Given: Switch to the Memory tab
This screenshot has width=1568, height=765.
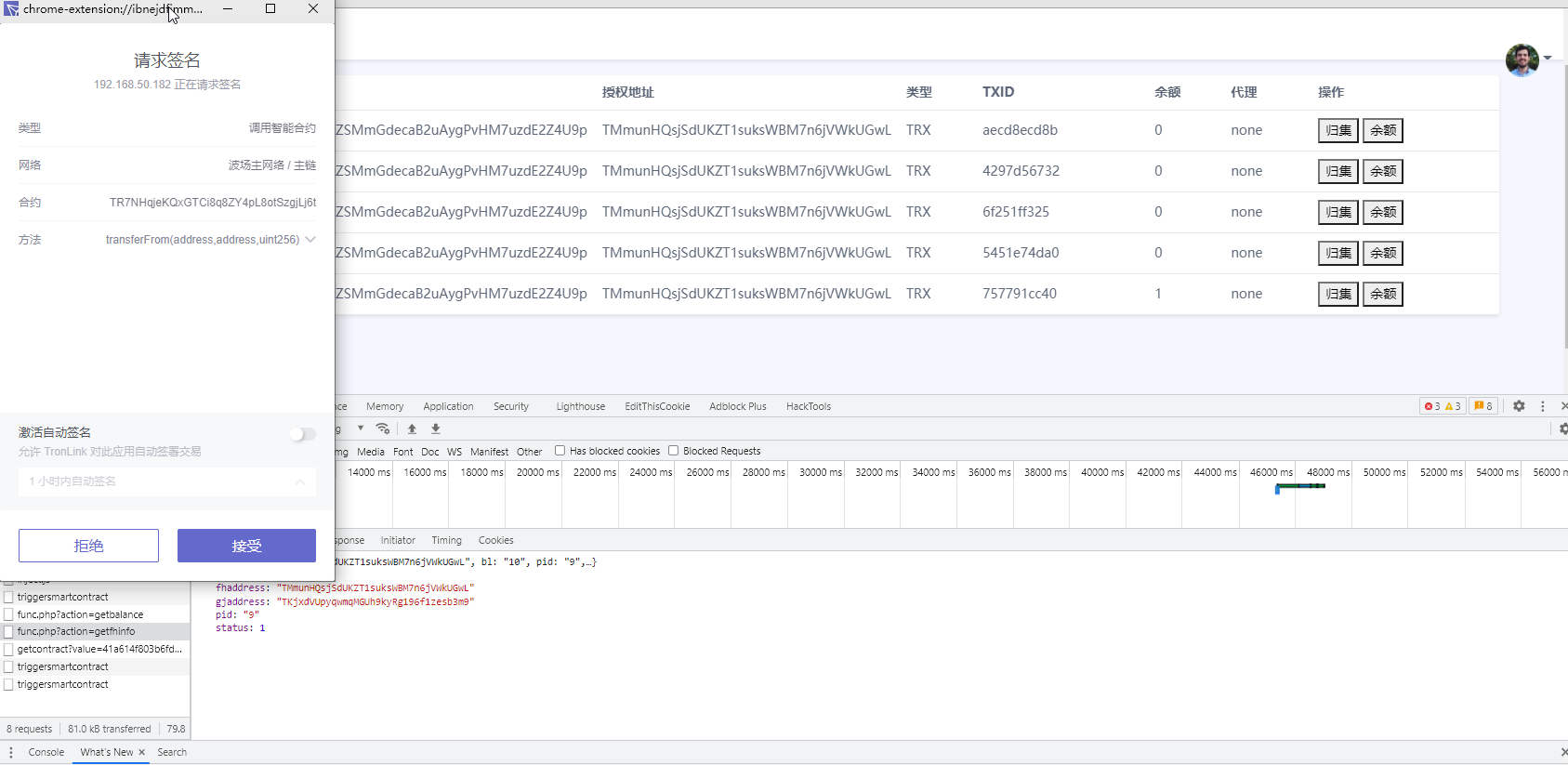Looking at the screenshot, I should click(385, 406).
